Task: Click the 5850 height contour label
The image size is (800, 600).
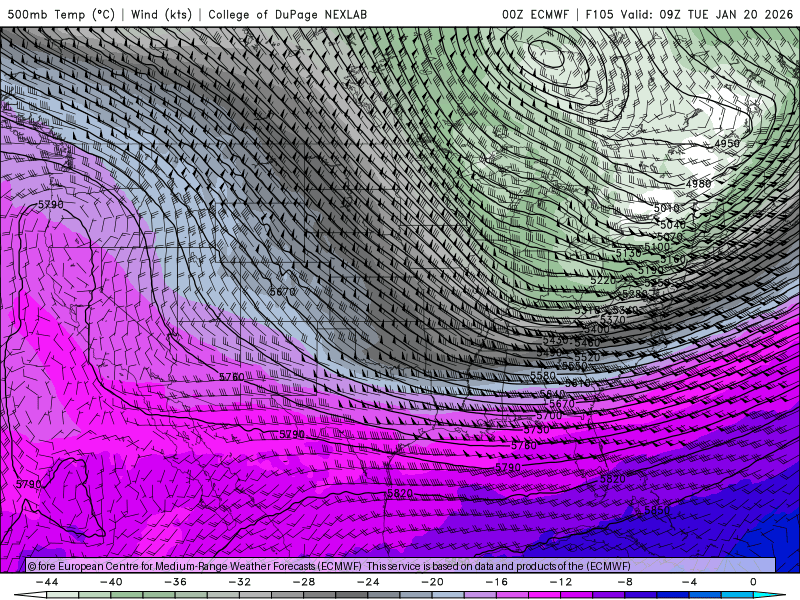Action: click(x=657, y=510)
